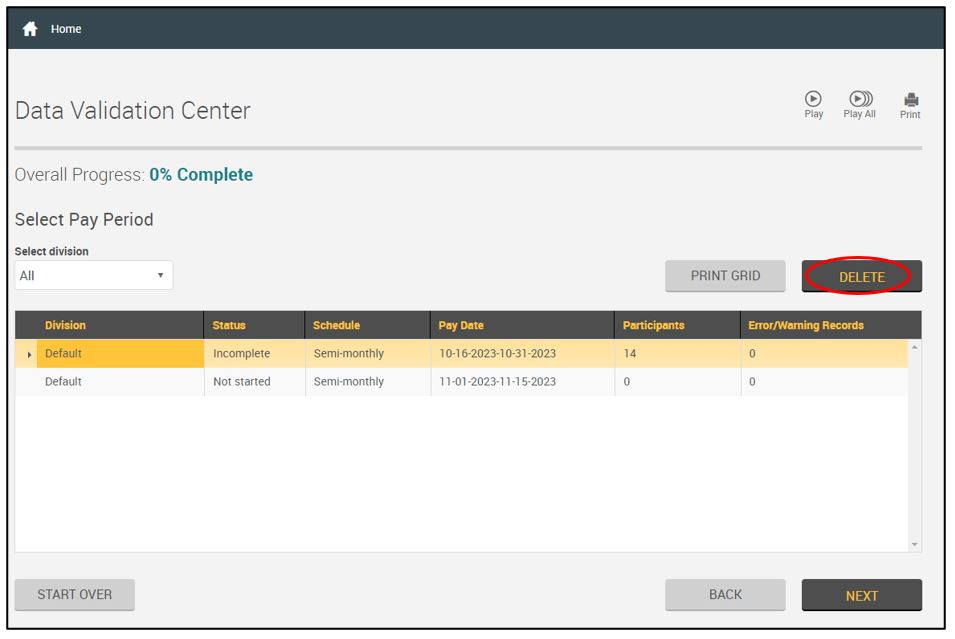Sort by Error/Warning Records column header

click(805, 325)
